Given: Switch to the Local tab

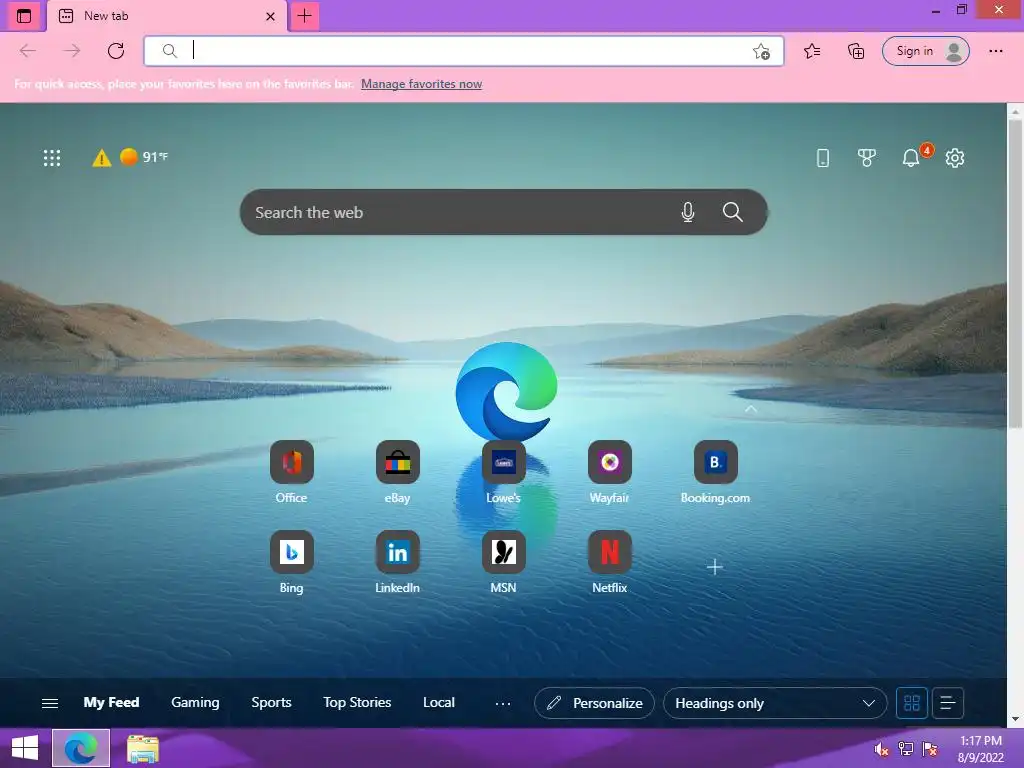Looking at the screenshot, I should (x=439, y=703).
